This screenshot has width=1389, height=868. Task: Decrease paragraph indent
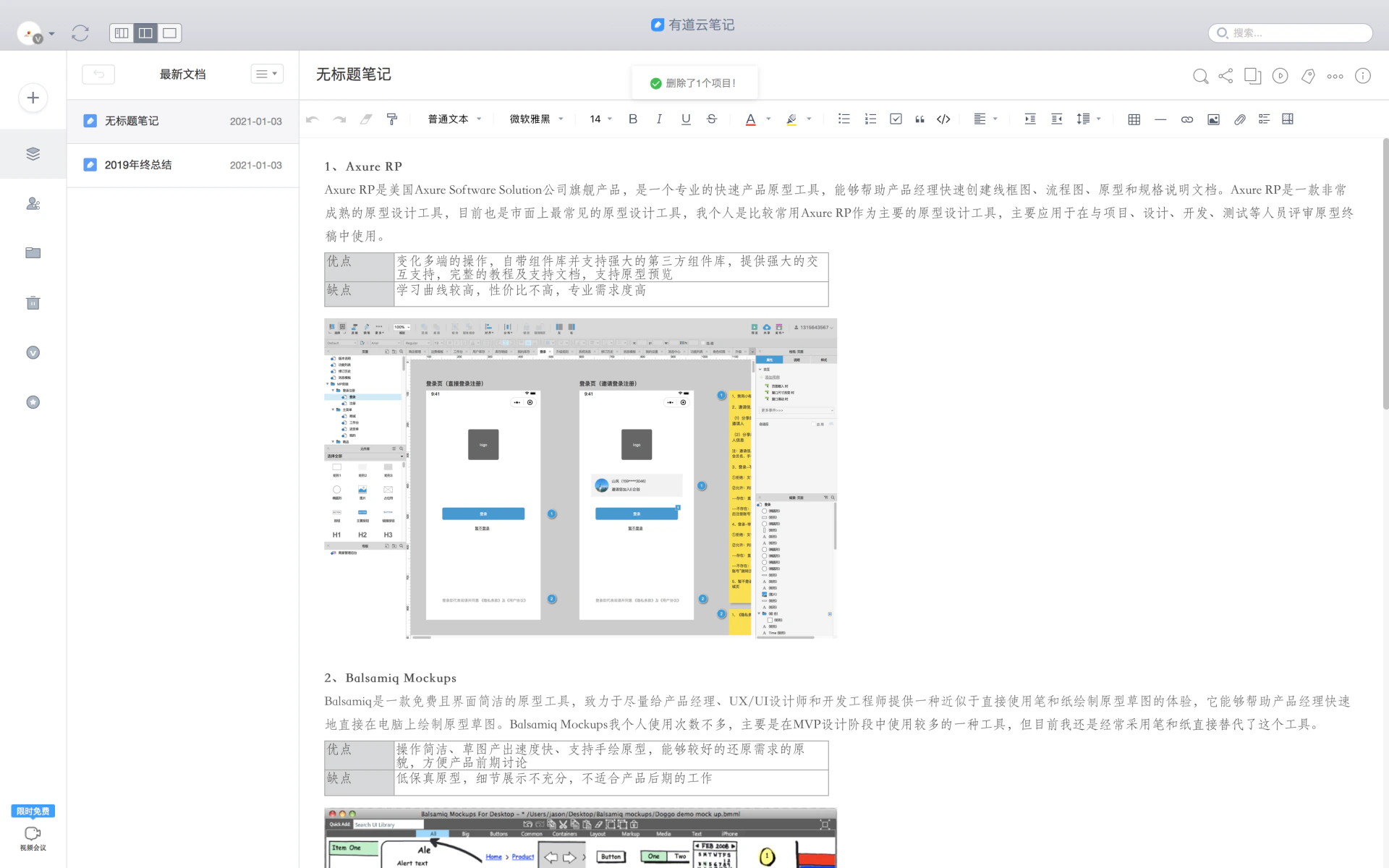pyautogui.click(x=1057, y=119)
